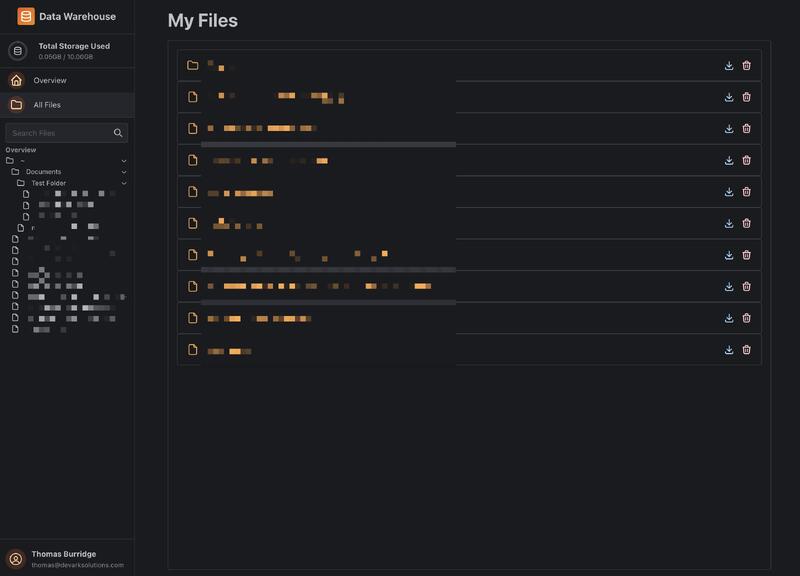The width and height of the screenshot is (800, 576).
Task: Select Documents folder in the tree
Action: (x=43, y=172)
